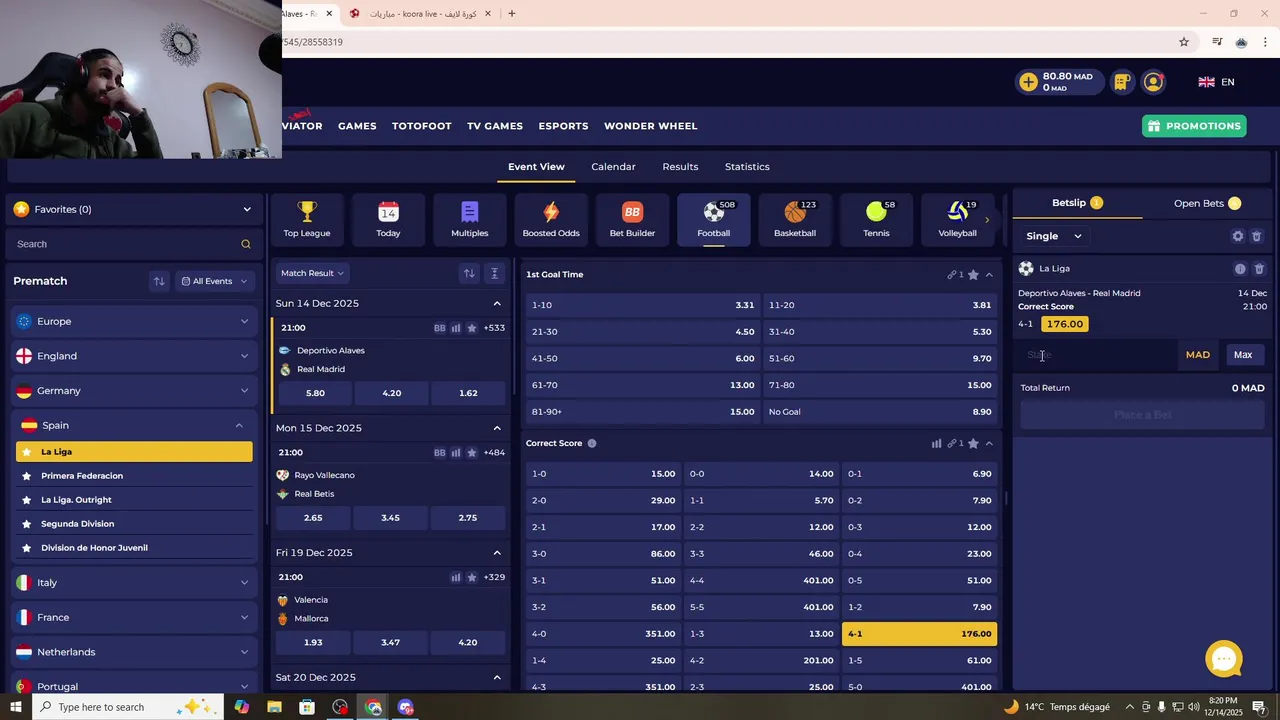Click collapse-all icon beside Match Result sort
This screenshot has height=720, width=1280.
(x=494, y=273)
